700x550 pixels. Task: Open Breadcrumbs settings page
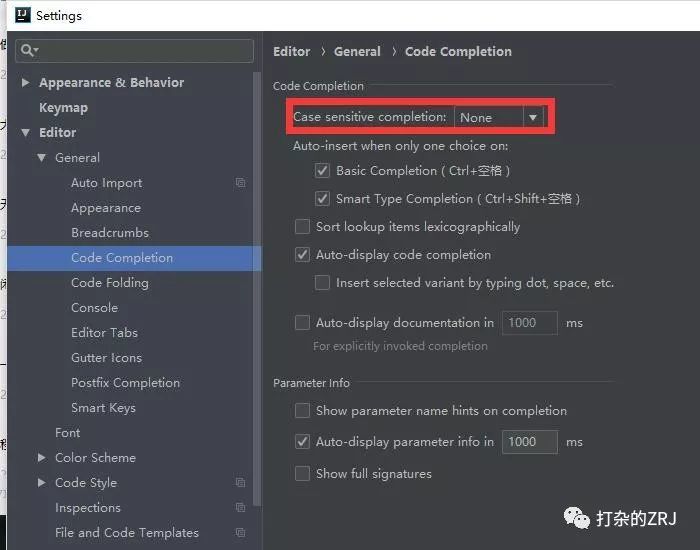[110, 233]
